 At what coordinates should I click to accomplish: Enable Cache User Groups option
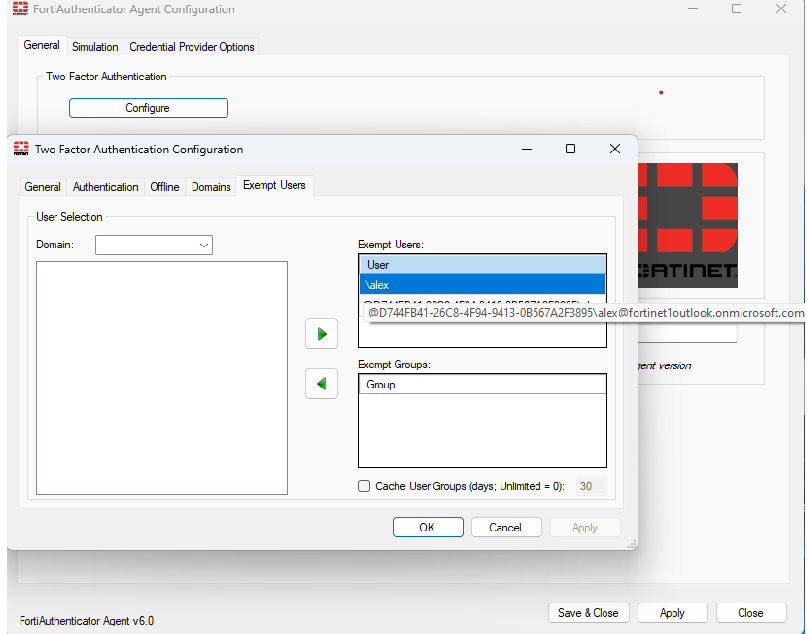365,486
